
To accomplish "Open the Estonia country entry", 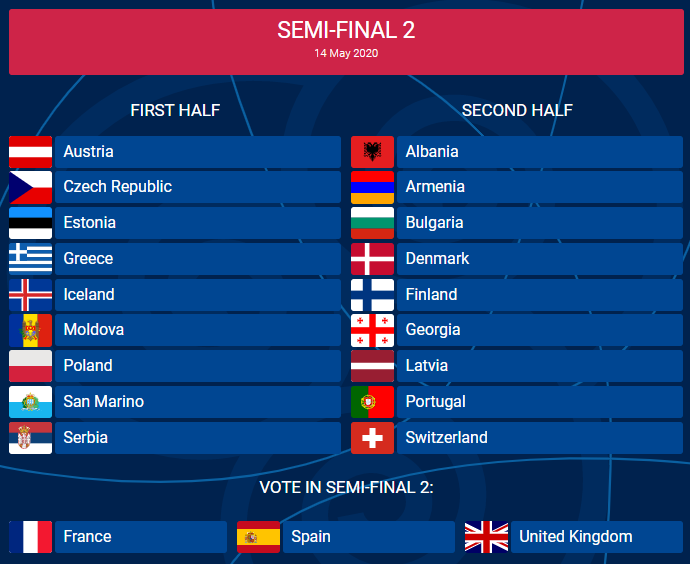I will tap(197, 223).
